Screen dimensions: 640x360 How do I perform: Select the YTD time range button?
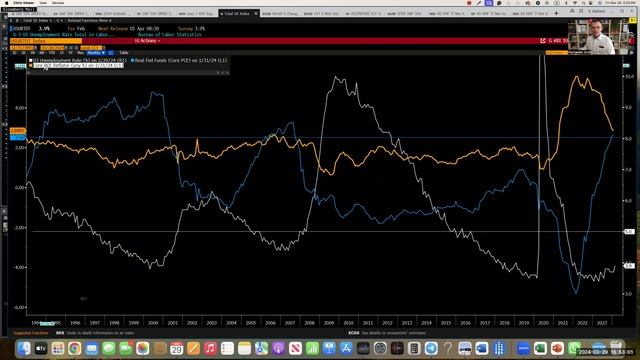coord(52,53)
